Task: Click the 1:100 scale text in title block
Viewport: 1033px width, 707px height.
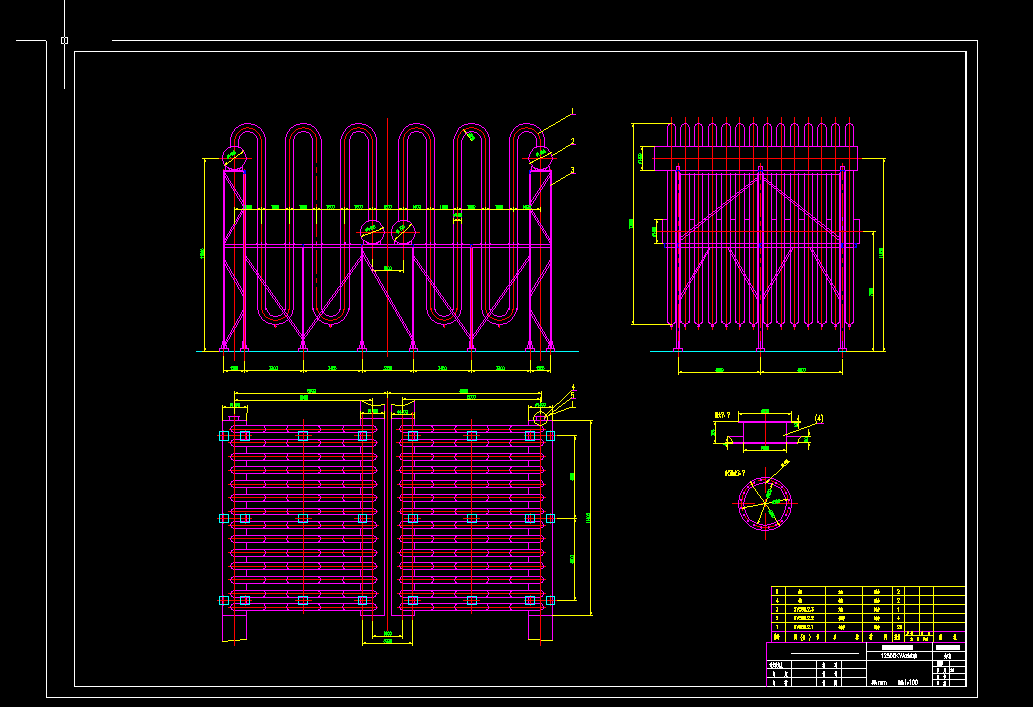Action: click(909, 682)
